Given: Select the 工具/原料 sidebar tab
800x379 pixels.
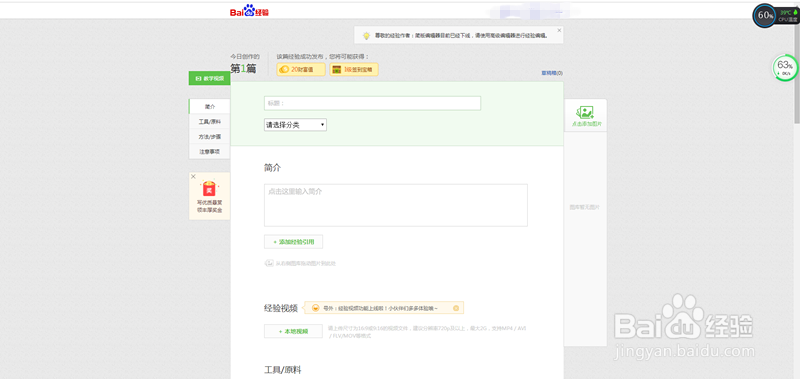Looking at the screenshot, I should pos(210,122).
